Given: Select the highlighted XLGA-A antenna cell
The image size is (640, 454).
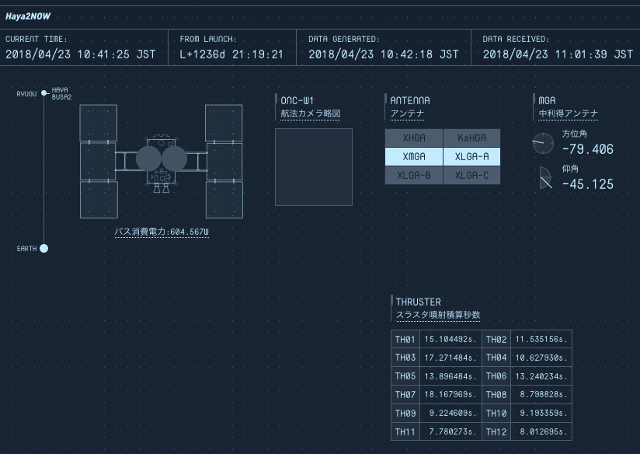Looking at the screenshot, I should (x=470, y=157).
